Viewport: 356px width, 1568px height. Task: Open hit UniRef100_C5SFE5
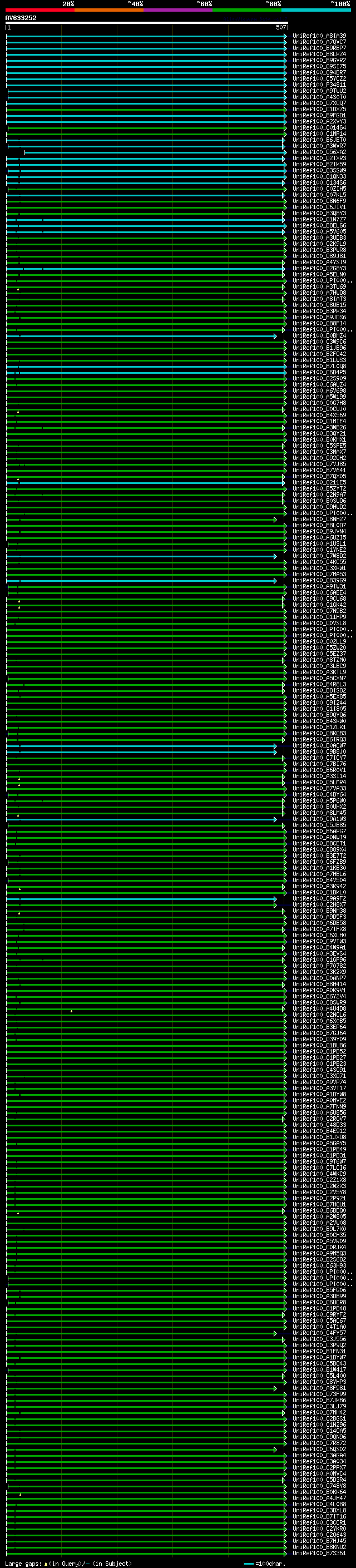[319, 446]
